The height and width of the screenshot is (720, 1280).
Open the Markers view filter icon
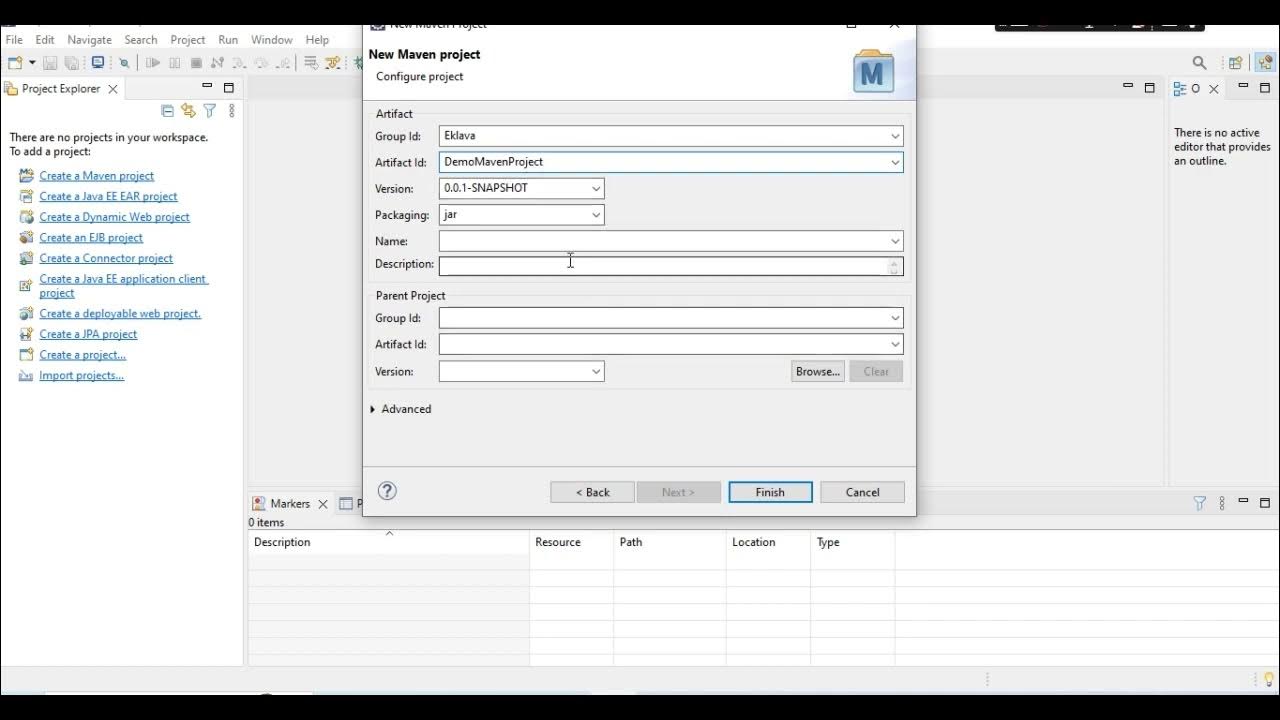(1200, 504)
